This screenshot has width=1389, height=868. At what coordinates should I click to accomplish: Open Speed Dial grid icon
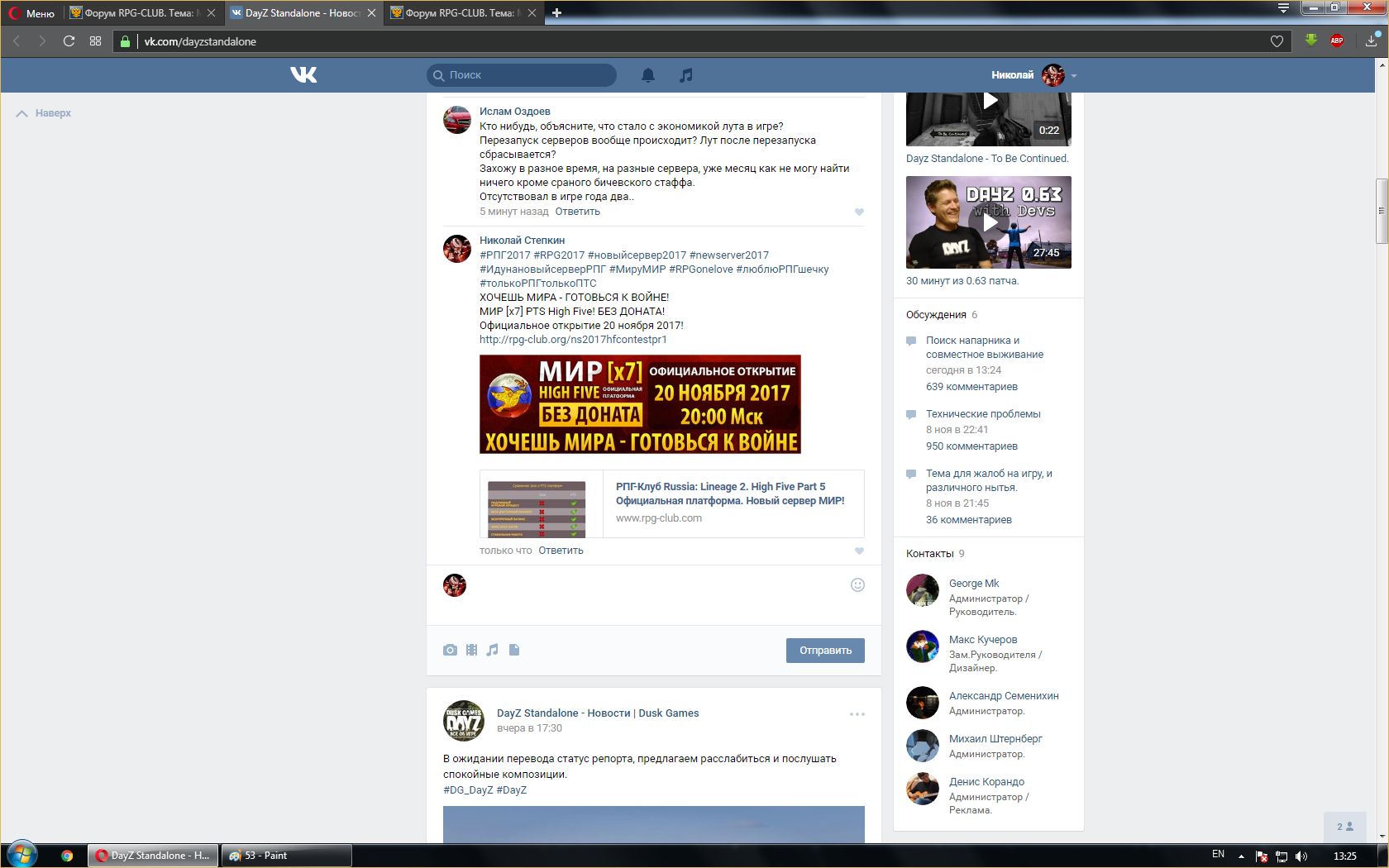tap(96, 41)
